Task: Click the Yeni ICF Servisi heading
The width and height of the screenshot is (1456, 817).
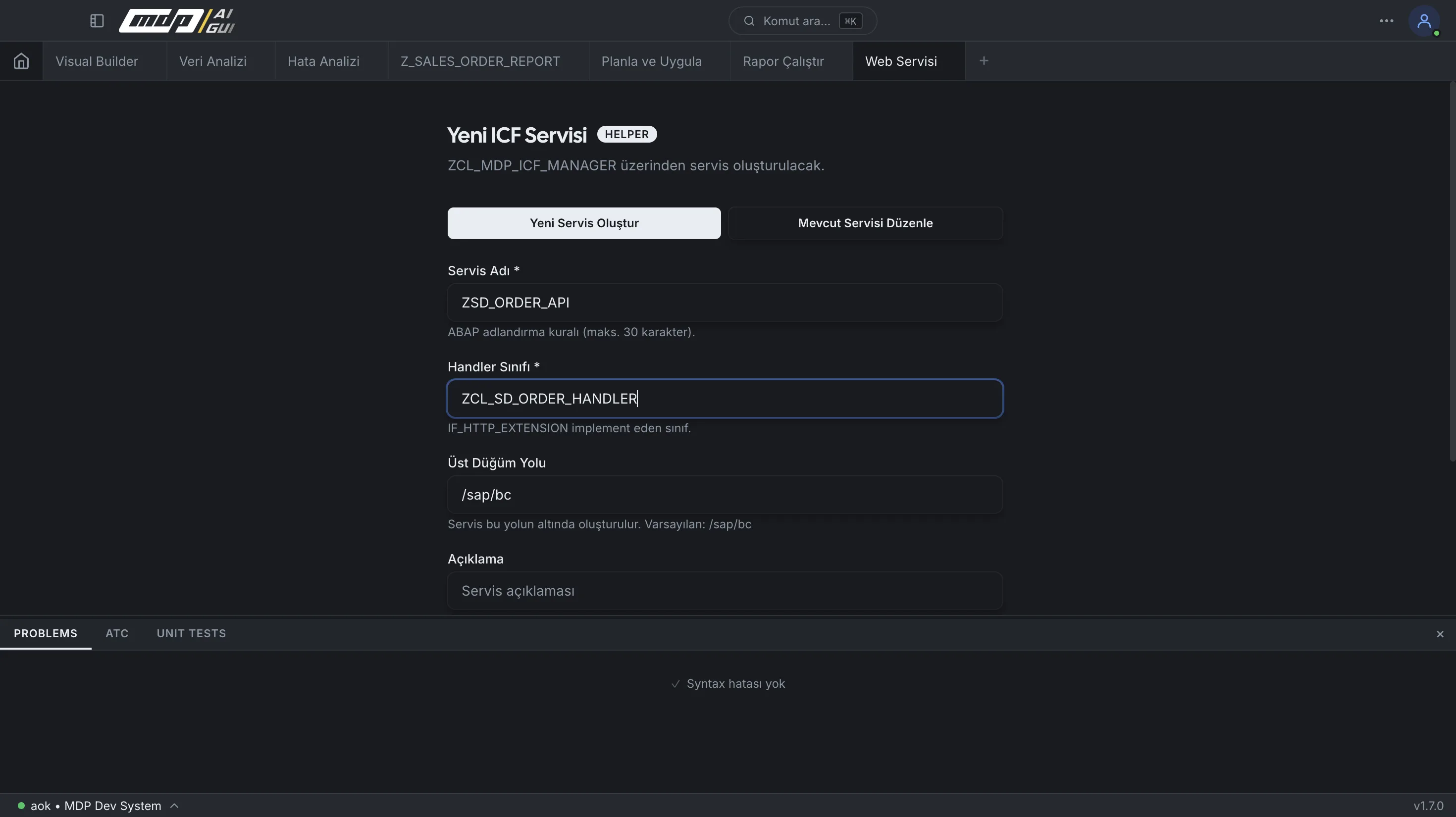Action: tap(517, 135)
